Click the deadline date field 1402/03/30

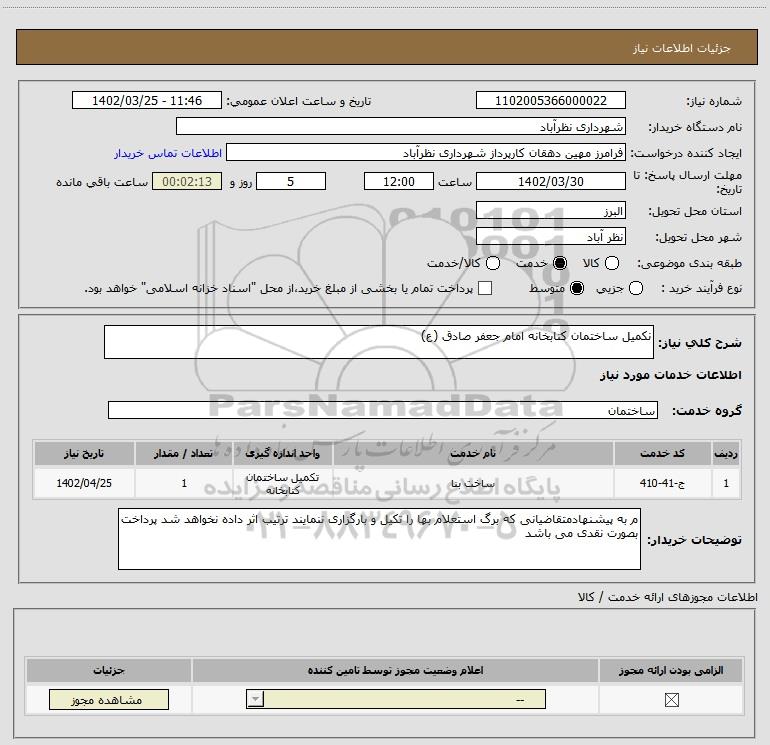[550, 181]
